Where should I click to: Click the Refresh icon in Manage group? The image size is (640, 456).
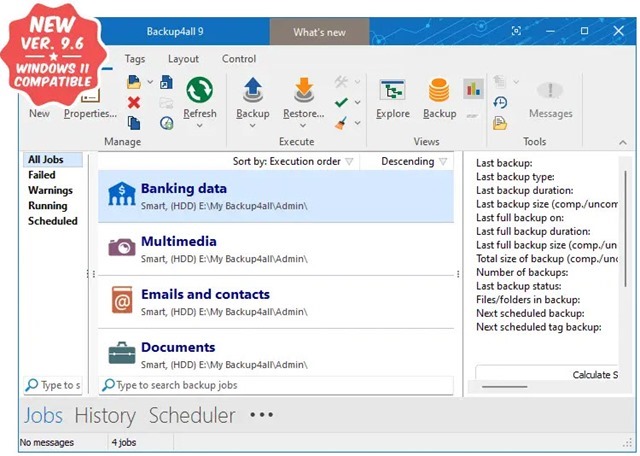[199, 91]
